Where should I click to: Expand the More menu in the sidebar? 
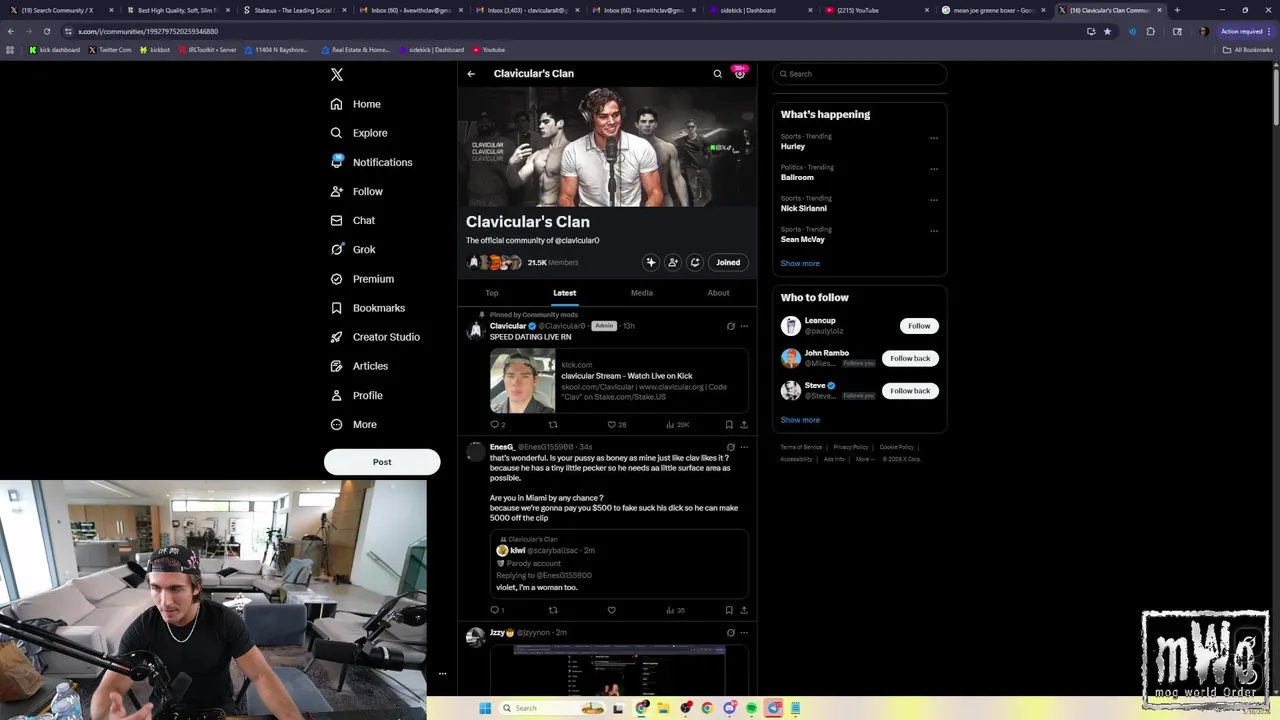354,424
